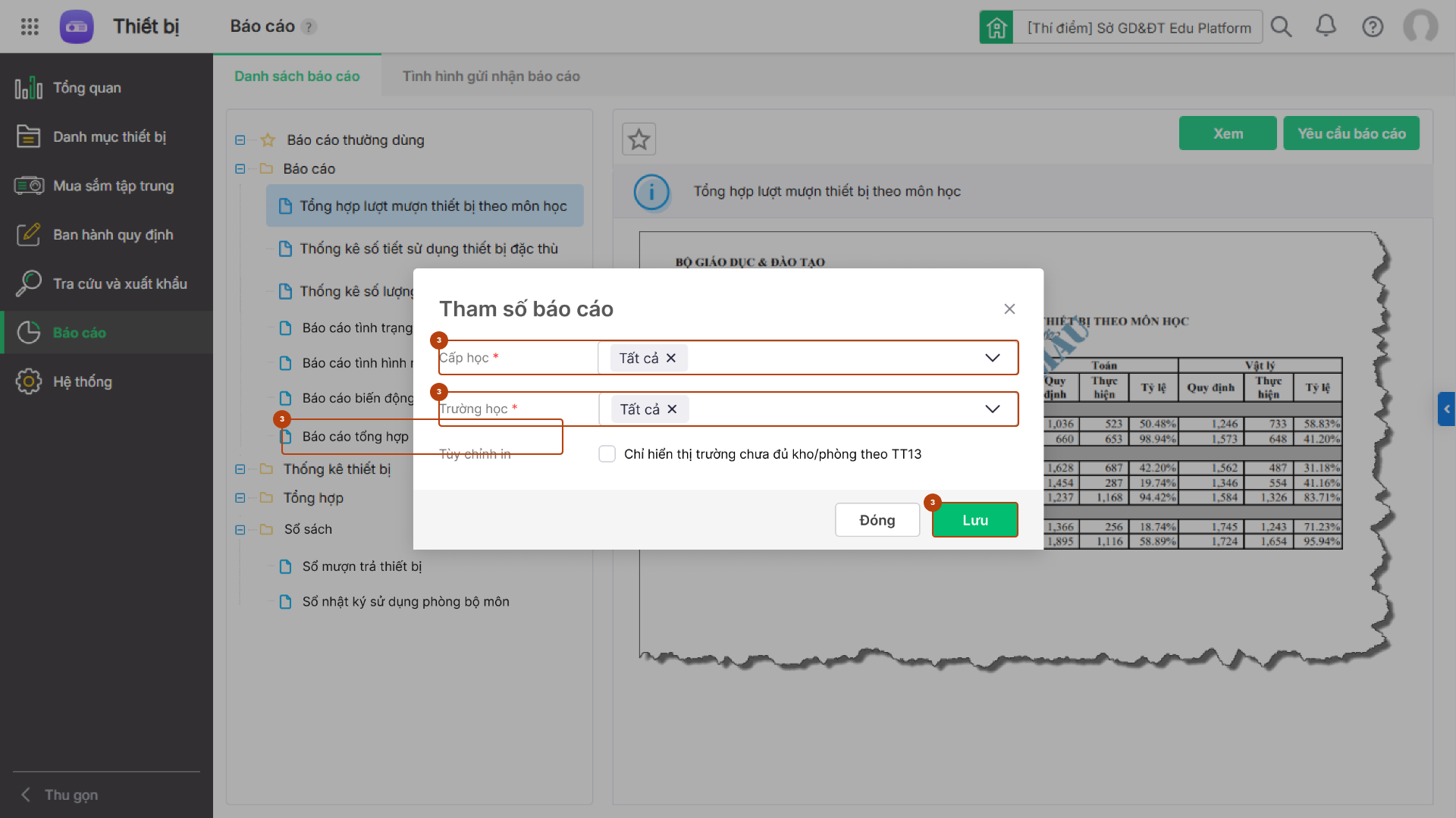The height and width of the screenshot is (818, 1456).
Task: Click the home icon beside platform name
Action: [996, 27]
